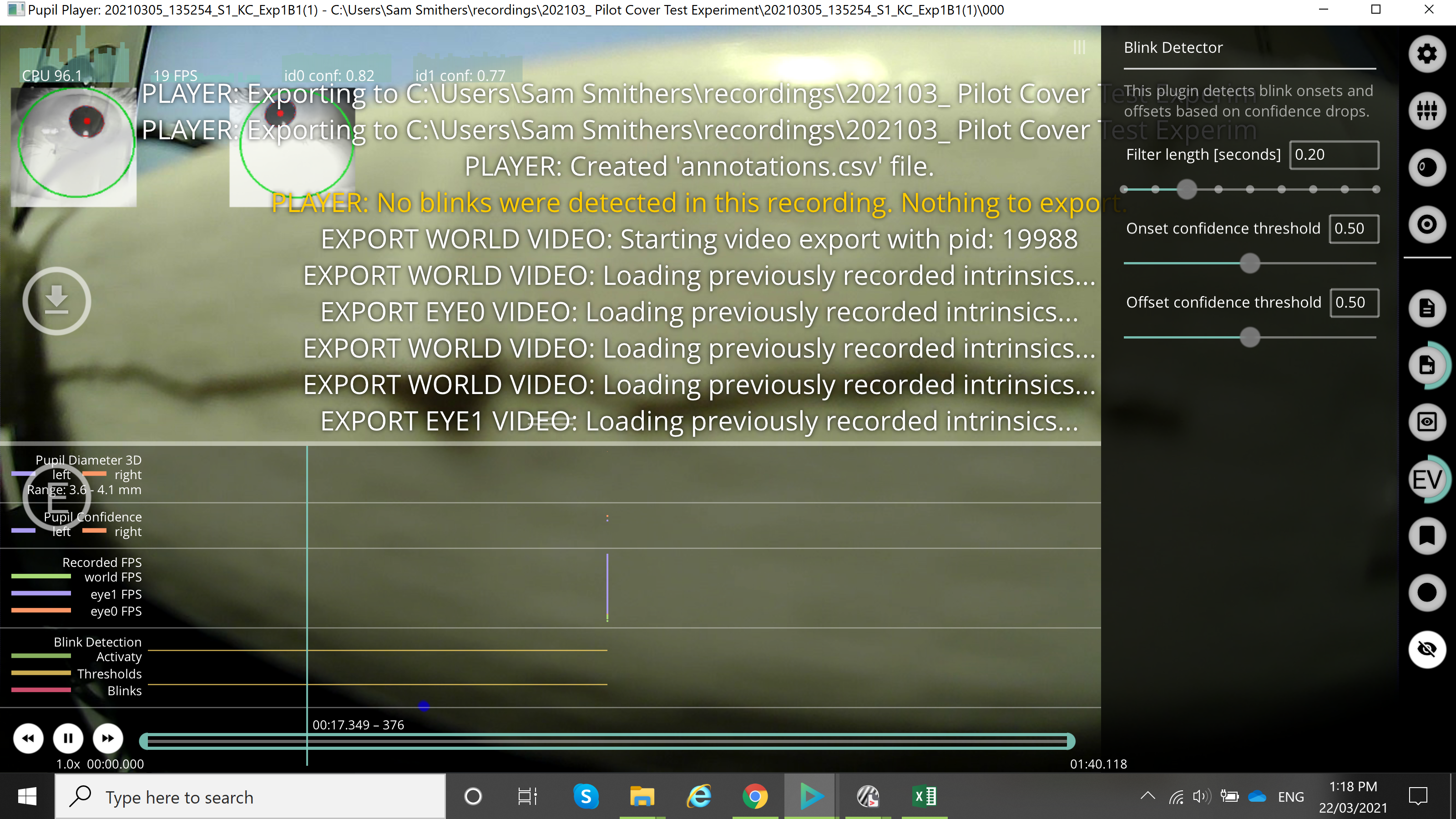The width and height of the screenshot is (1456, 819).
Task: Click the export download button
Action: pyautogui.click(x=56, y=301)
